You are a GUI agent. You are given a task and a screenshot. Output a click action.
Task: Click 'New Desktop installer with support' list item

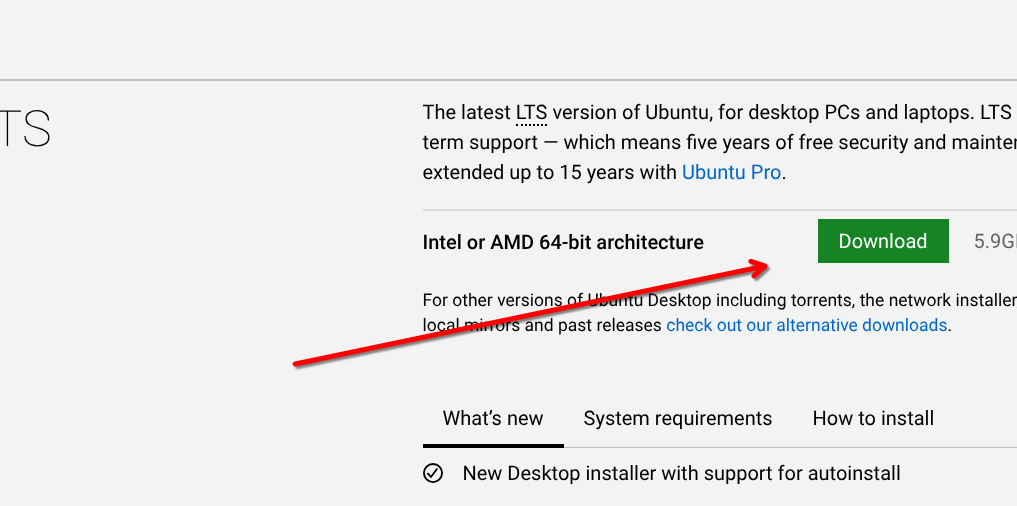point(681,473)
